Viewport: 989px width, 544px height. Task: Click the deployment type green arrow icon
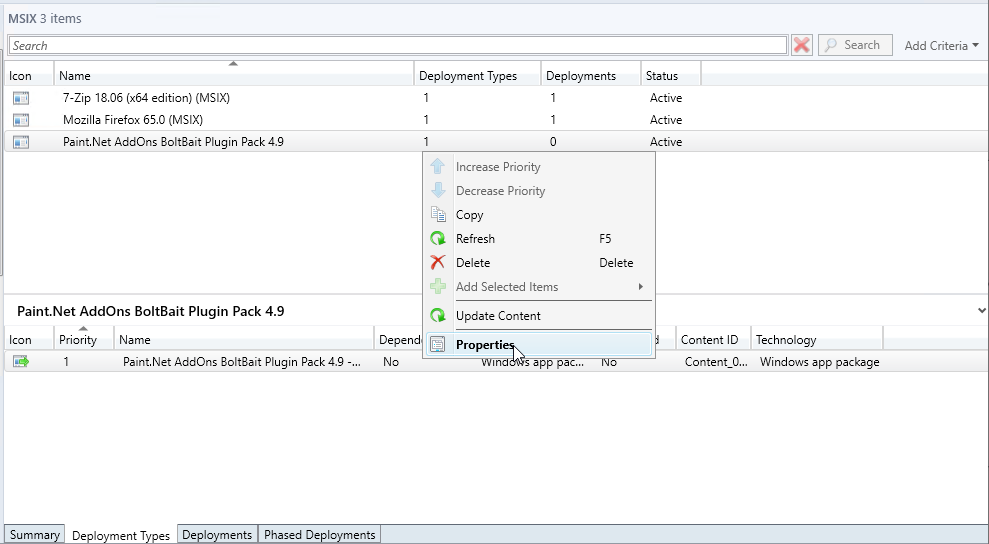pyautogui.click(x=21, y=362)
